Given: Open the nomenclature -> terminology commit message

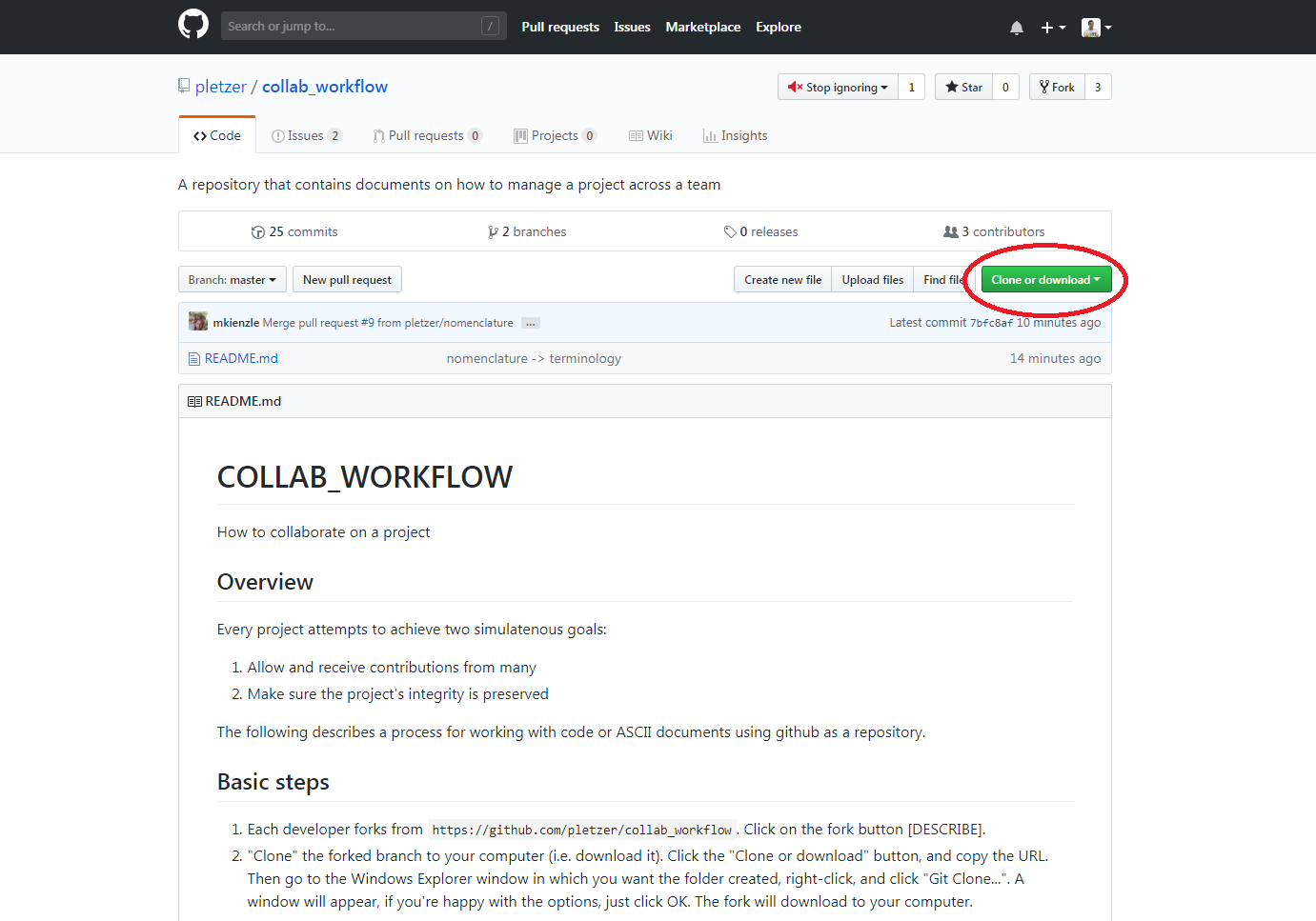Looking at the screenshot, I should point(534,358).
